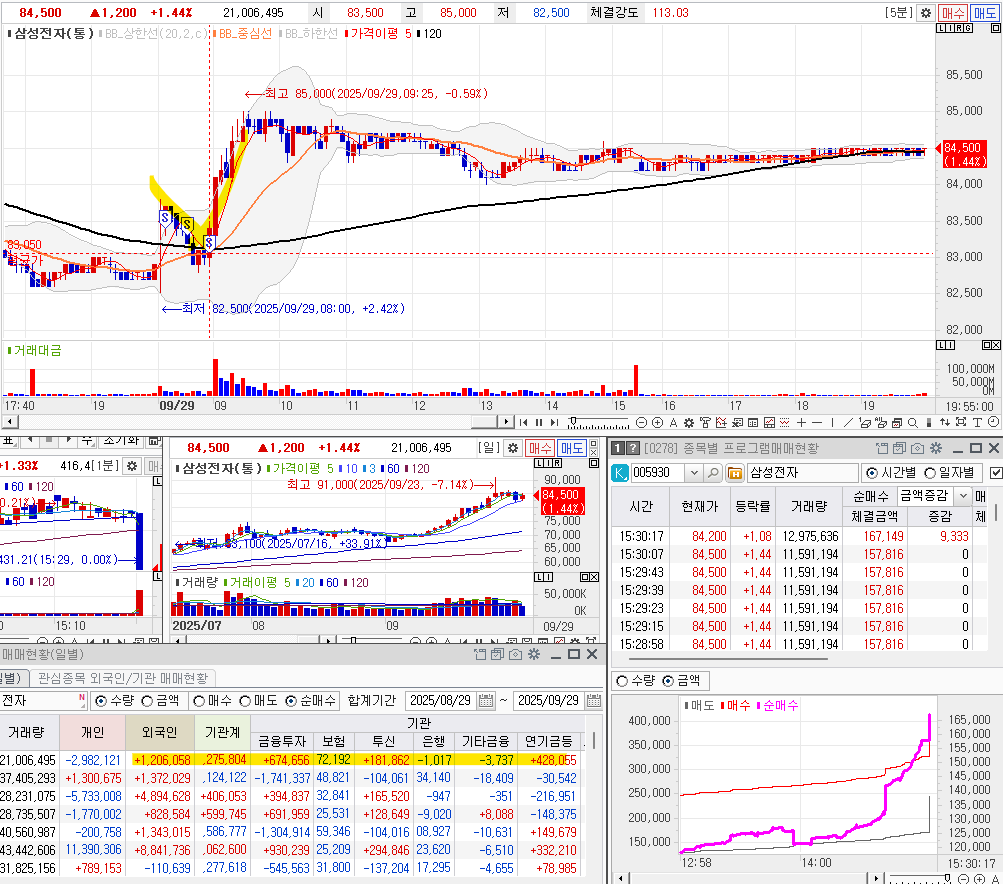The height and width of the screenshot is (884, 1003).
Task: Select the 순매수 radio button
Action: 290,701
